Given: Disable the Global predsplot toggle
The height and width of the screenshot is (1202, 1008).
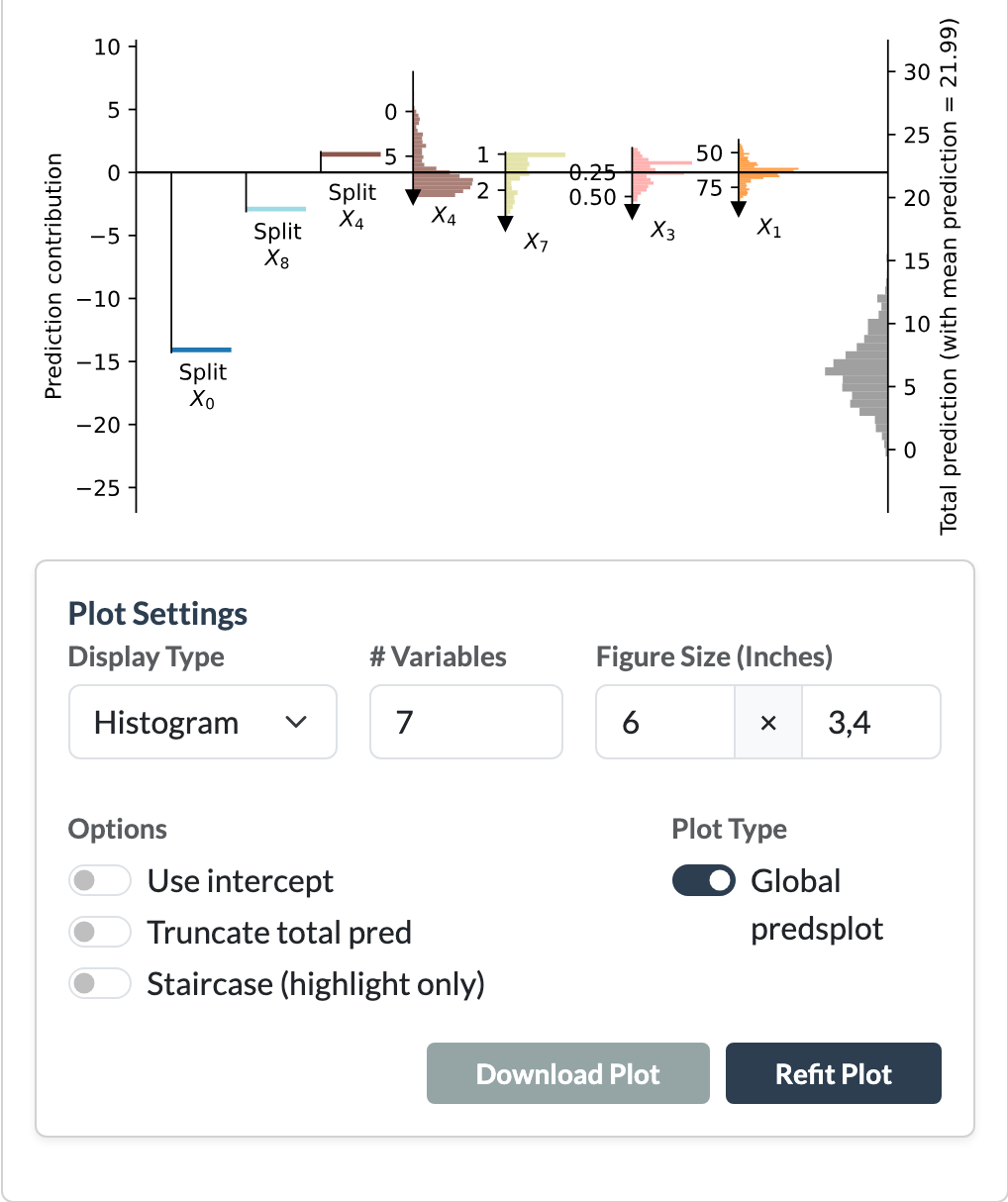Looking at the screenshot, I should tap(704, 880).
